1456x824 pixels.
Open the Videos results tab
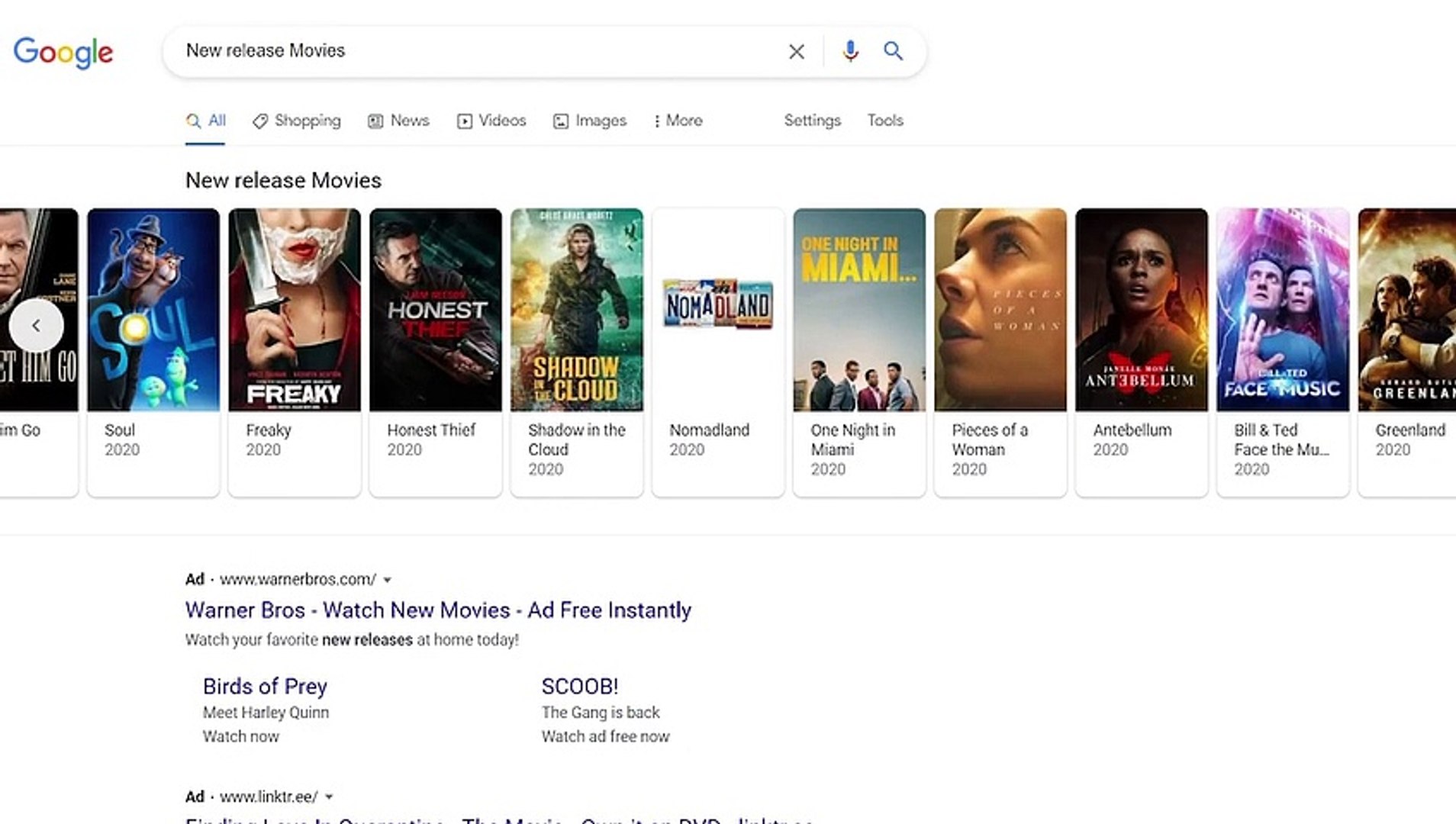(x=491, y=121)
